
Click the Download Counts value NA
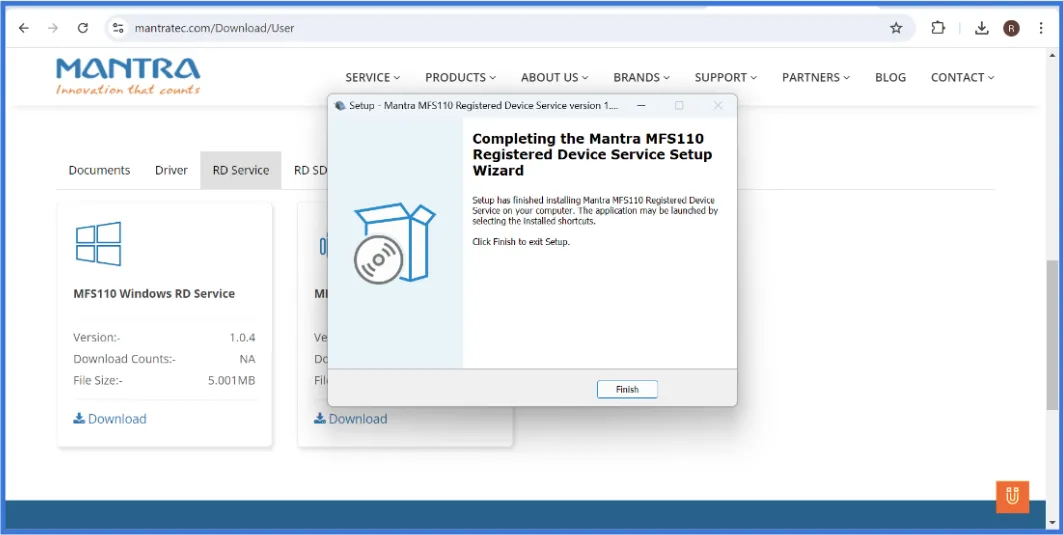click(247, 359)
